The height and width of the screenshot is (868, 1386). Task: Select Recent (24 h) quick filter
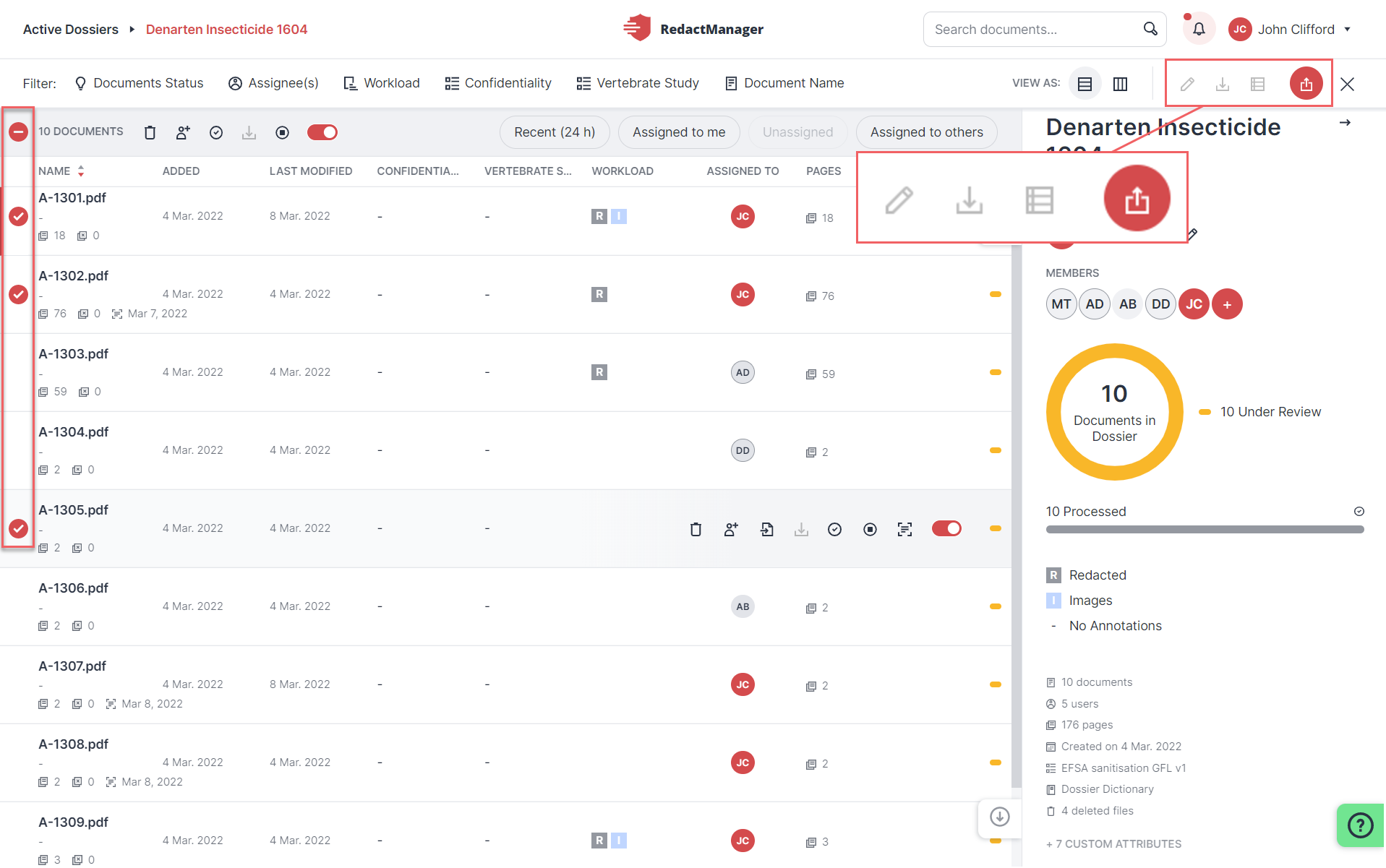pos(555,132)
